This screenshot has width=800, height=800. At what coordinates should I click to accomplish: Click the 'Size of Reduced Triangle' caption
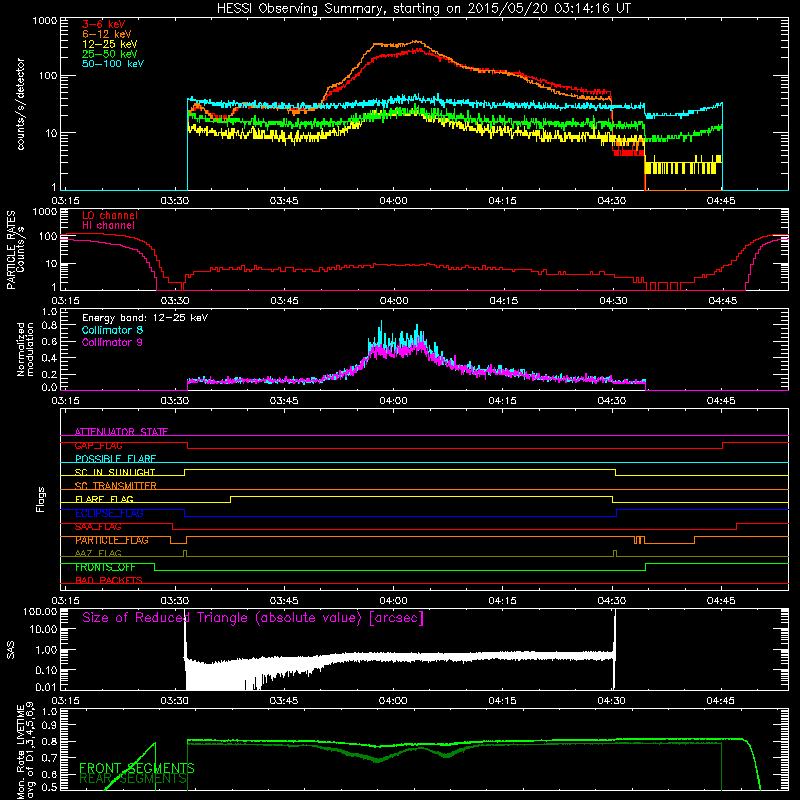[x=253, y=618]
